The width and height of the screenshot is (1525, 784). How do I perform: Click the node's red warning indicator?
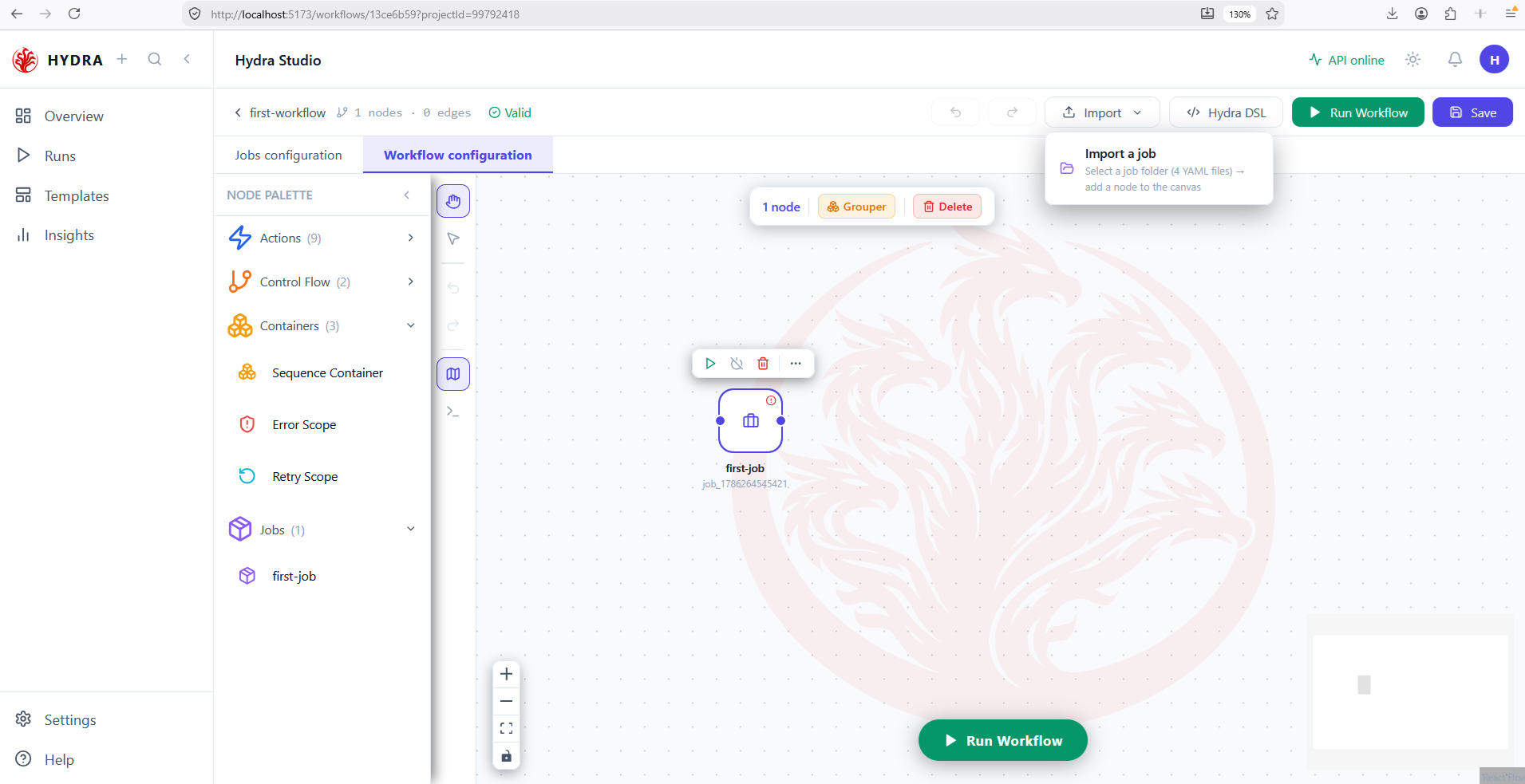pos(771,400)
